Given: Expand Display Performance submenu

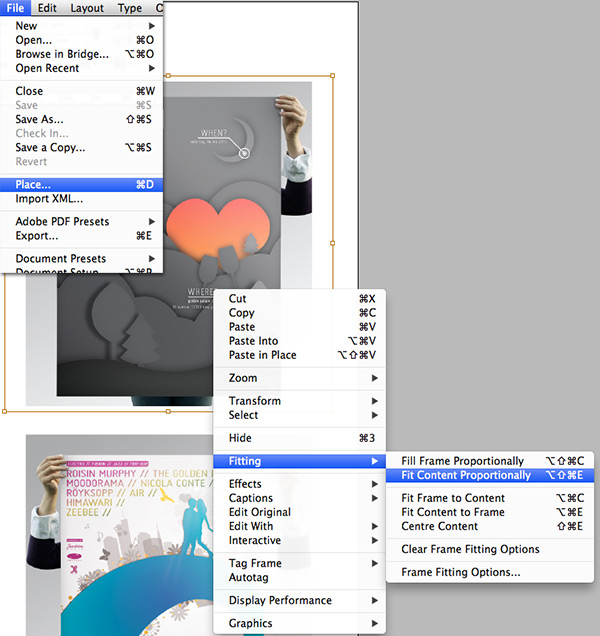Looking at the screenshot, I should pyautogui.click(x=299, y=600).
